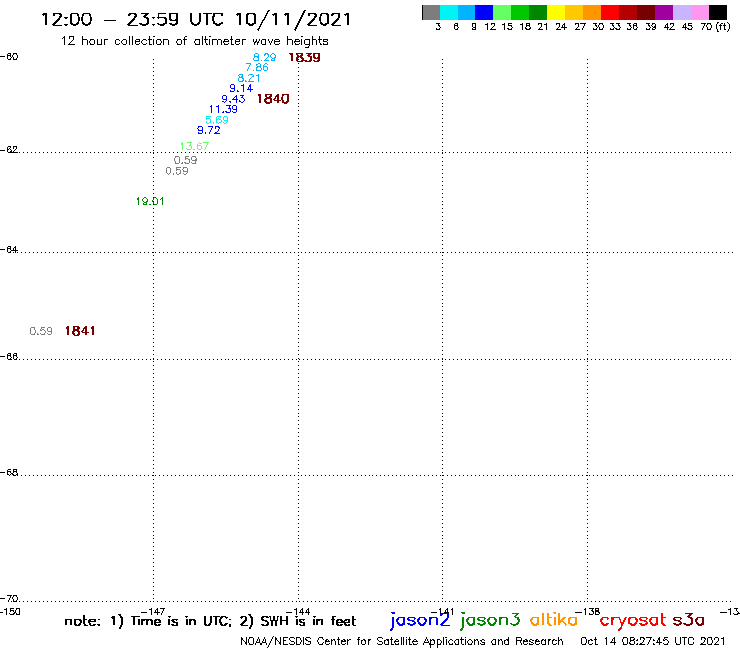Click the 11.39 altimeter value

pos(223,110)
